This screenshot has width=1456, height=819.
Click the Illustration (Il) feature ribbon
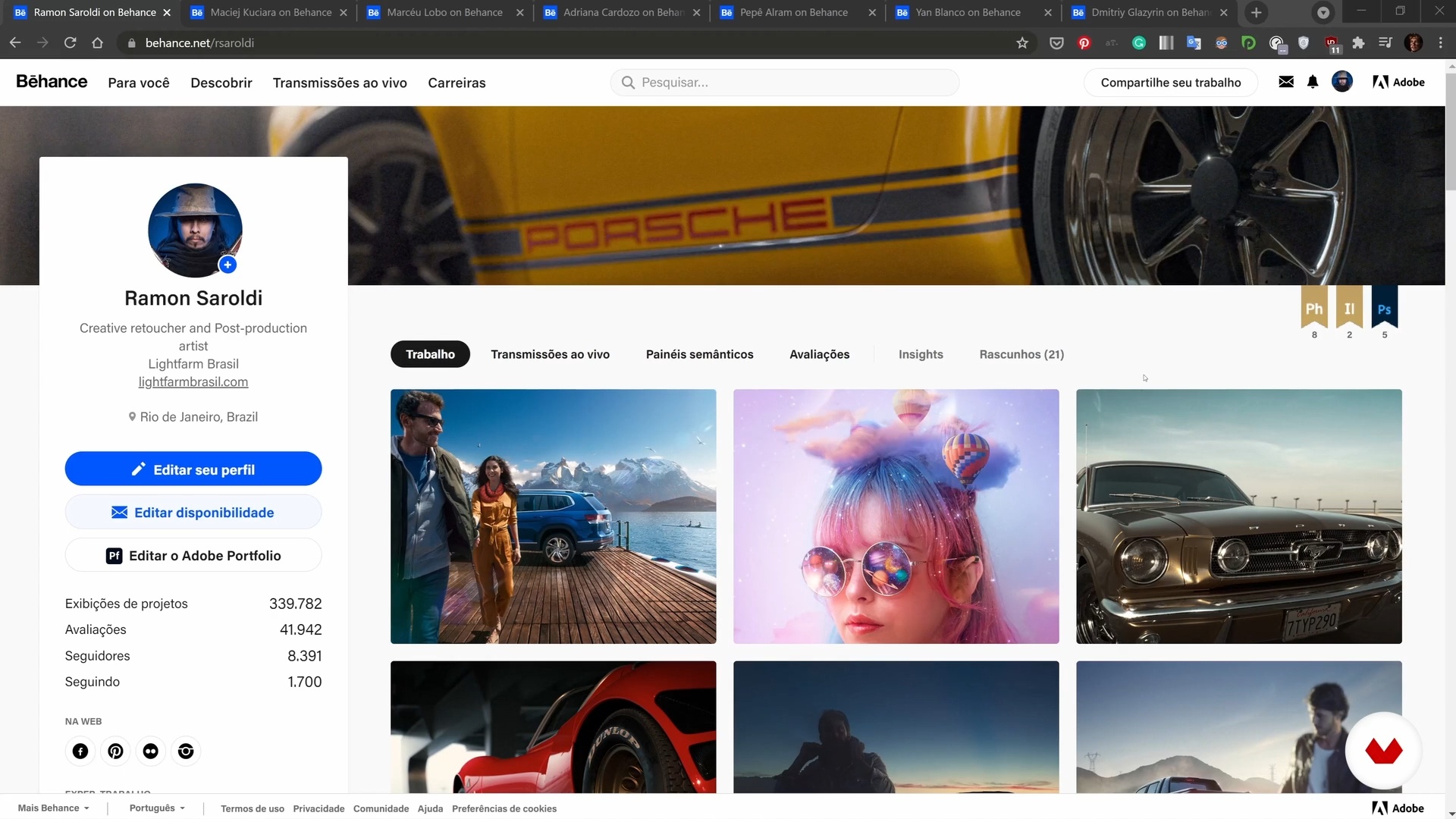tap(1349, 307)
